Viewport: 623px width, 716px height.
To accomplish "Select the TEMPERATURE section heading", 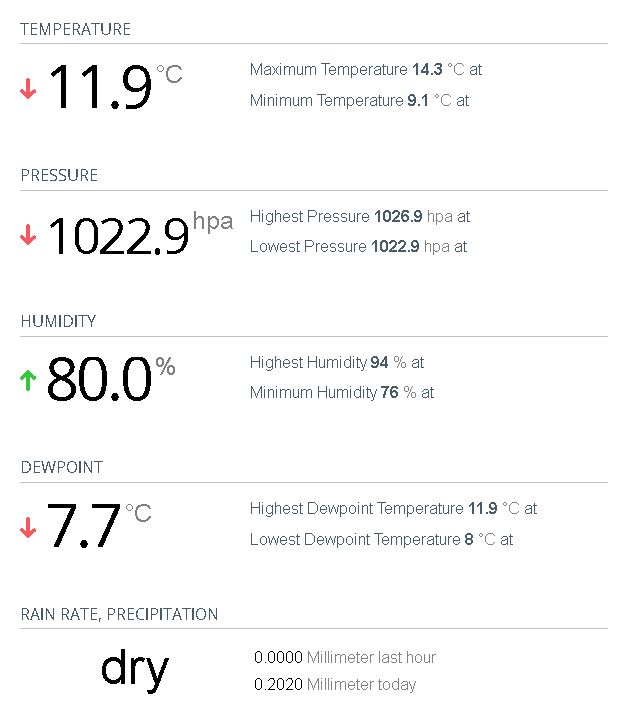I will [x=76, y=29].
